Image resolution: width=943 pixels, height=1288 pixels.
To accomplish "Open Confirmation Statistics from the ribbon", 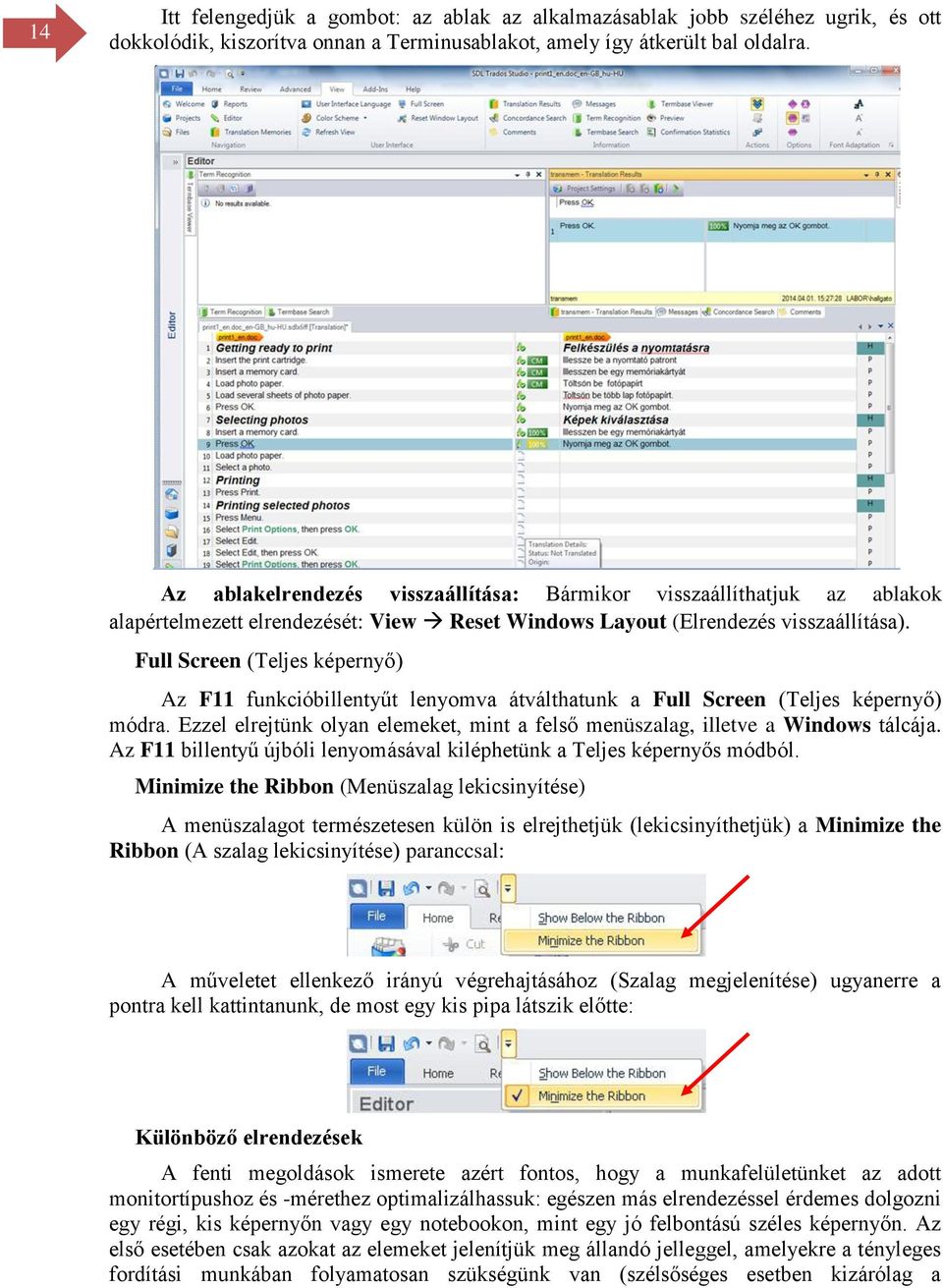I will pyautogui.click(x=689, y=132).
